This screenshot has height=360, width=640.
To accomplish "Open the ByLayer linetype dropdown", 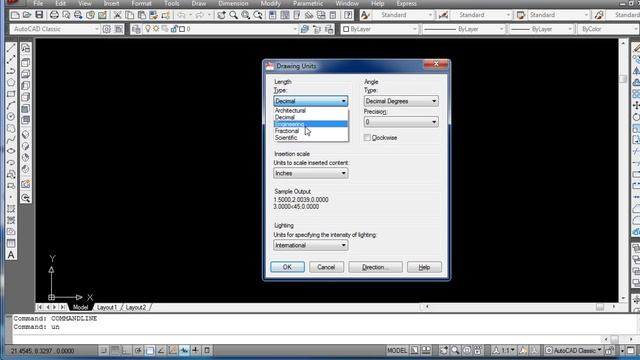I will 464,29.
